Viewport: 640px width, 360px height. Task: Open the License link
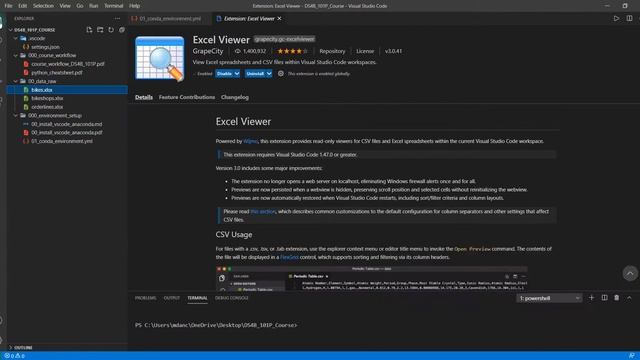tap(365, 51)
